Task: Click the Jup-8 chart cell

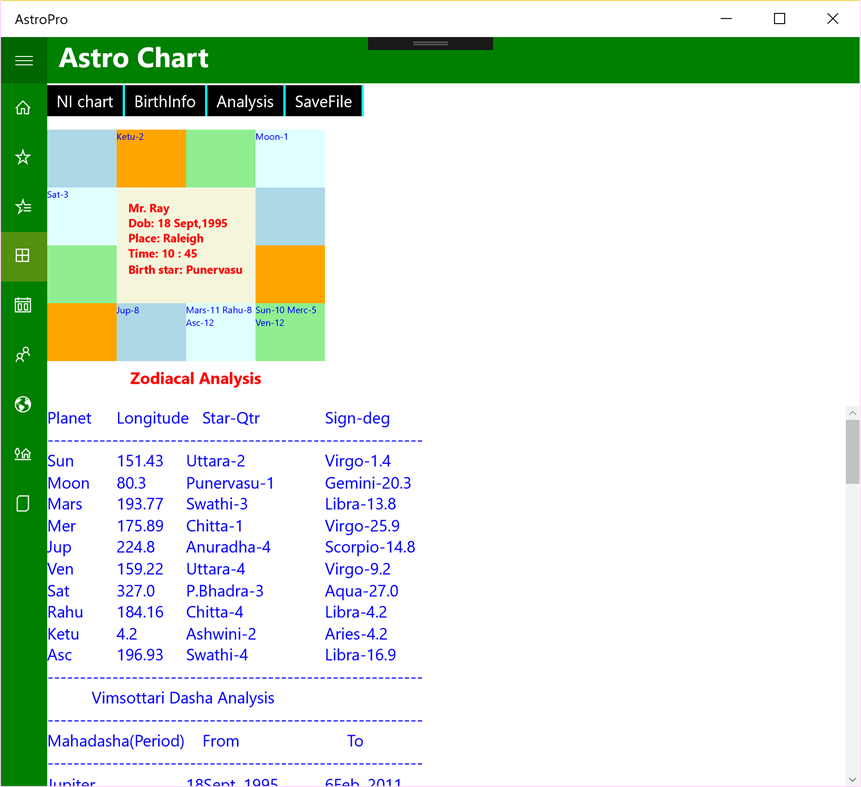Action: click(x=150, y=332)
